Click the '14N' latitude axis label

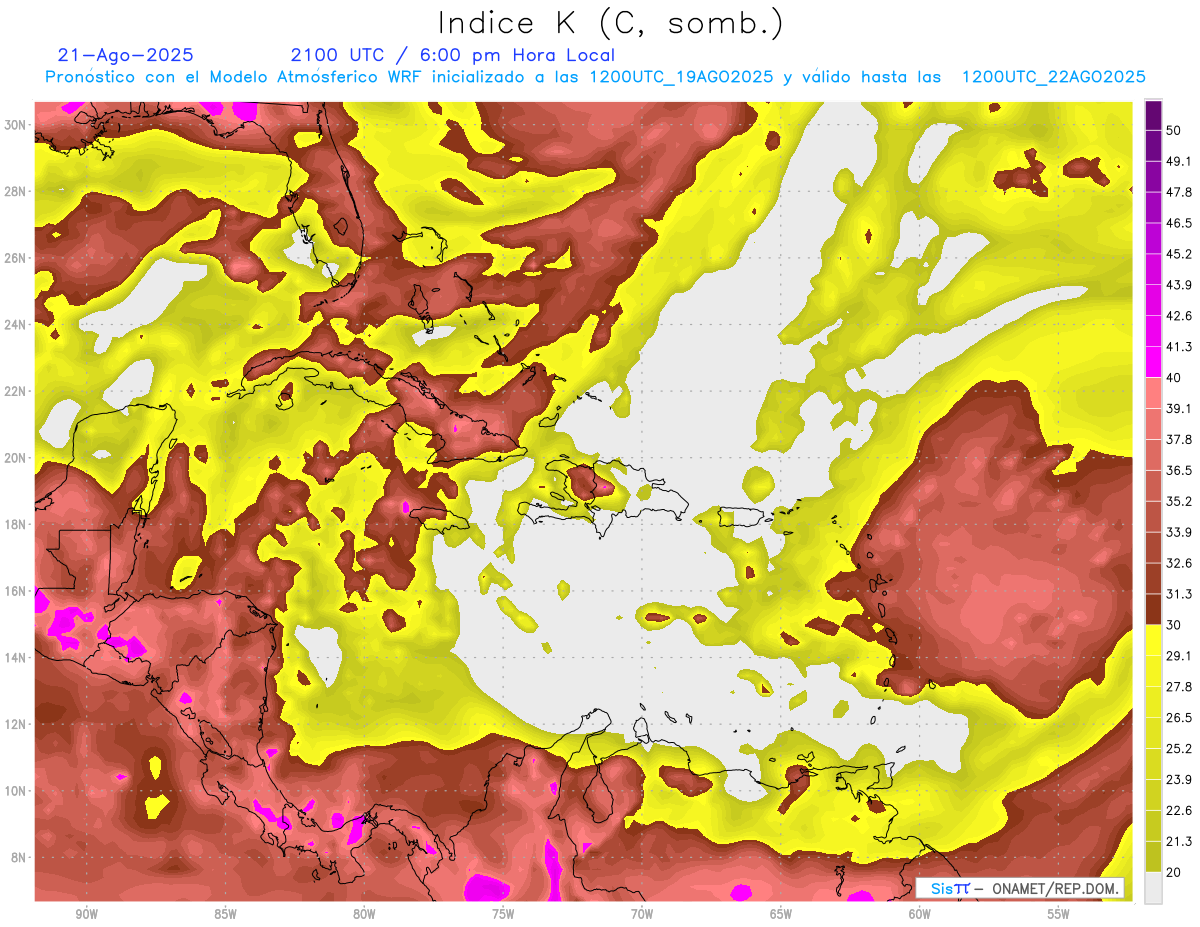pyautogui.click(x=16, y=658)
